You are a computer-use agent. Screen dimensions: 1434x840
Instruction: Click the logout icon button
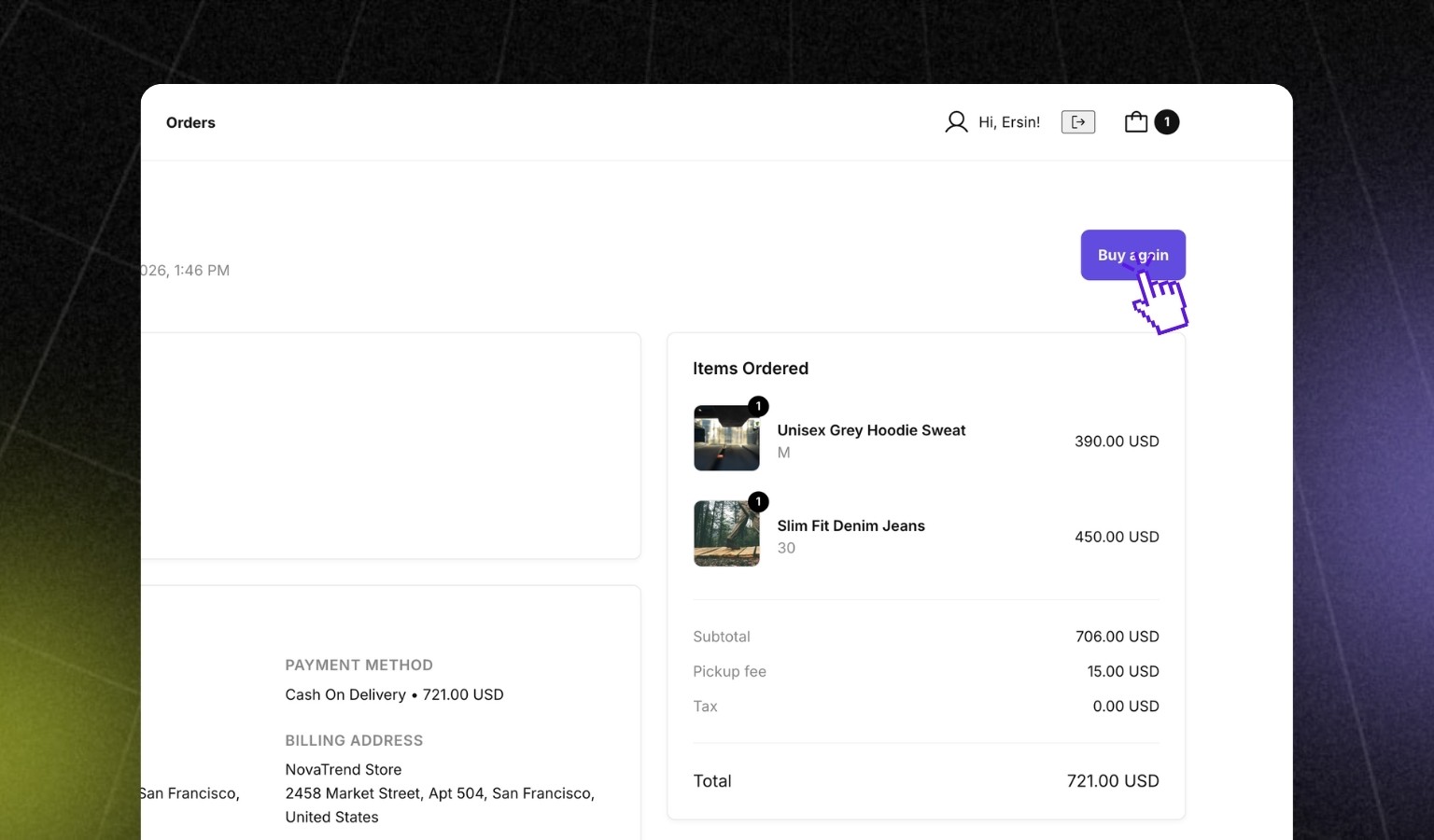(x=1078, y=122)
